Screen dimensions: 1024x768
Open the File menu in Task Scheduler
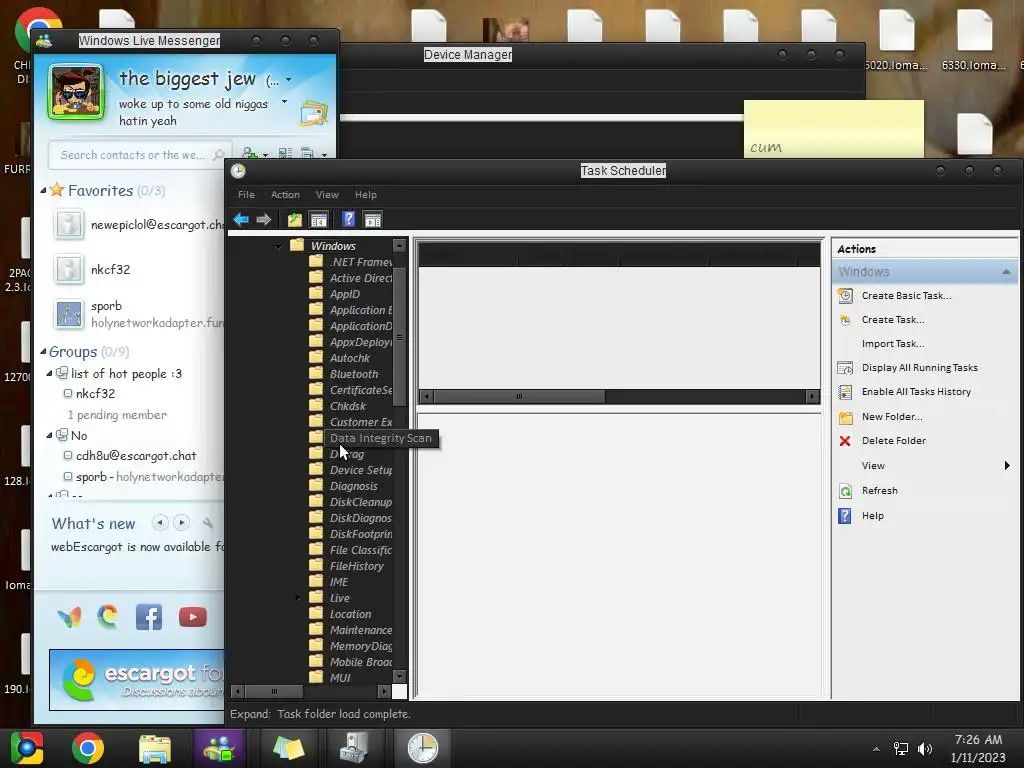[246, 195]
